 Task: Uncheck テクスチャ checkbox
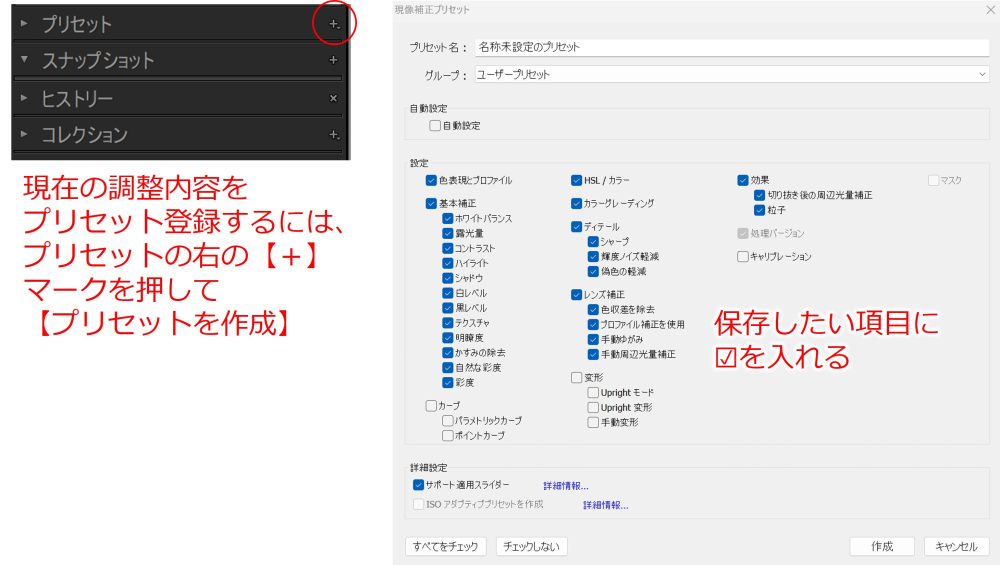pos(448,323)
